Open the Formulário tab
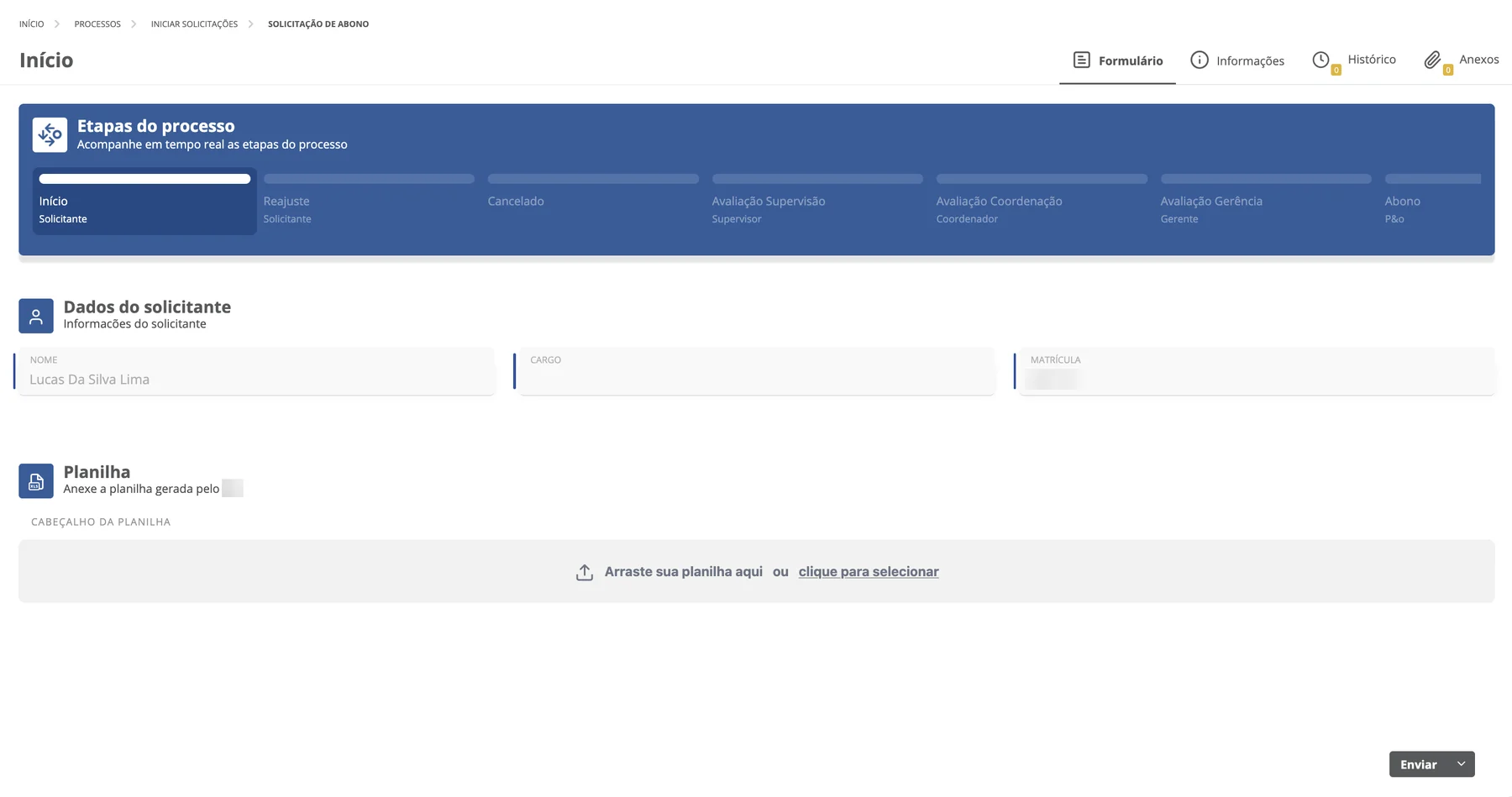The image size is (1512, 797). (x=1118, y=60)
